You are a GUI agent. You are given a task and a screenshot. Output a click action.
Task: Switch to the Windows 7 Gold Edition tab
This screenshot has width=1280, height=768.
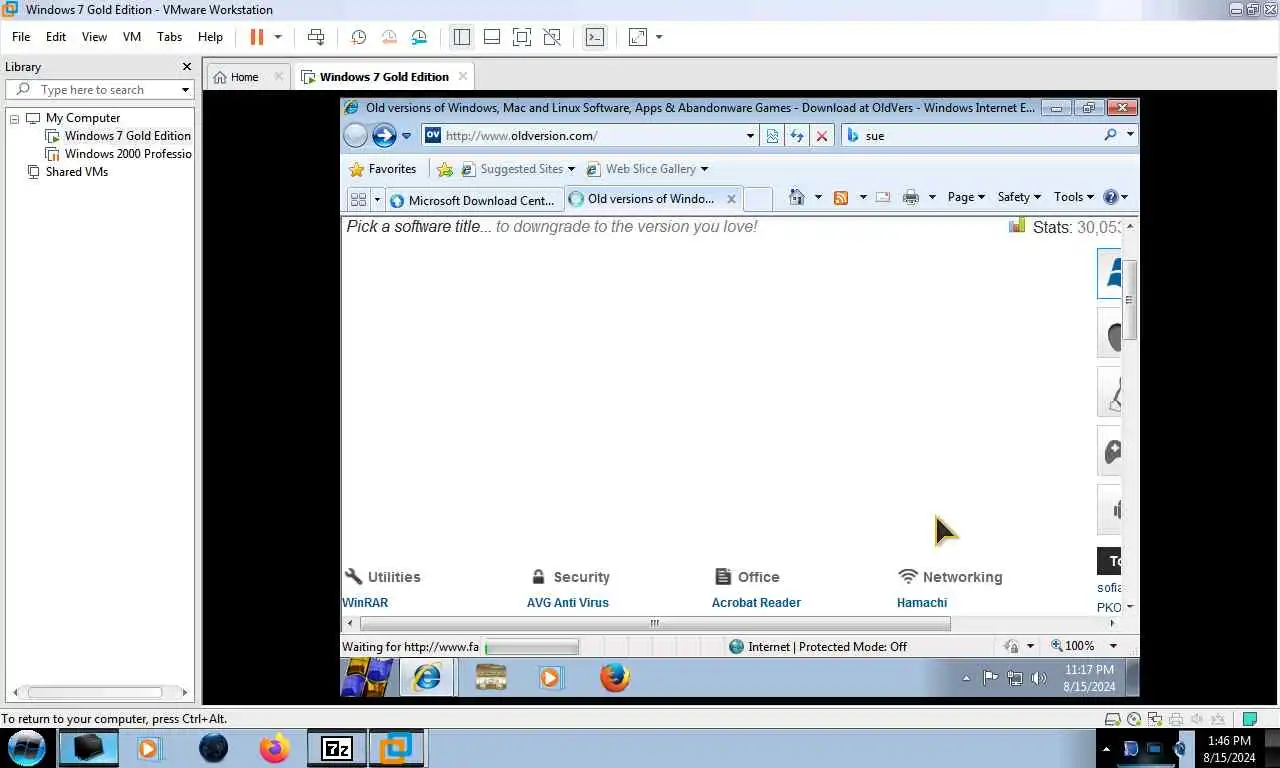tap(384, 77)
